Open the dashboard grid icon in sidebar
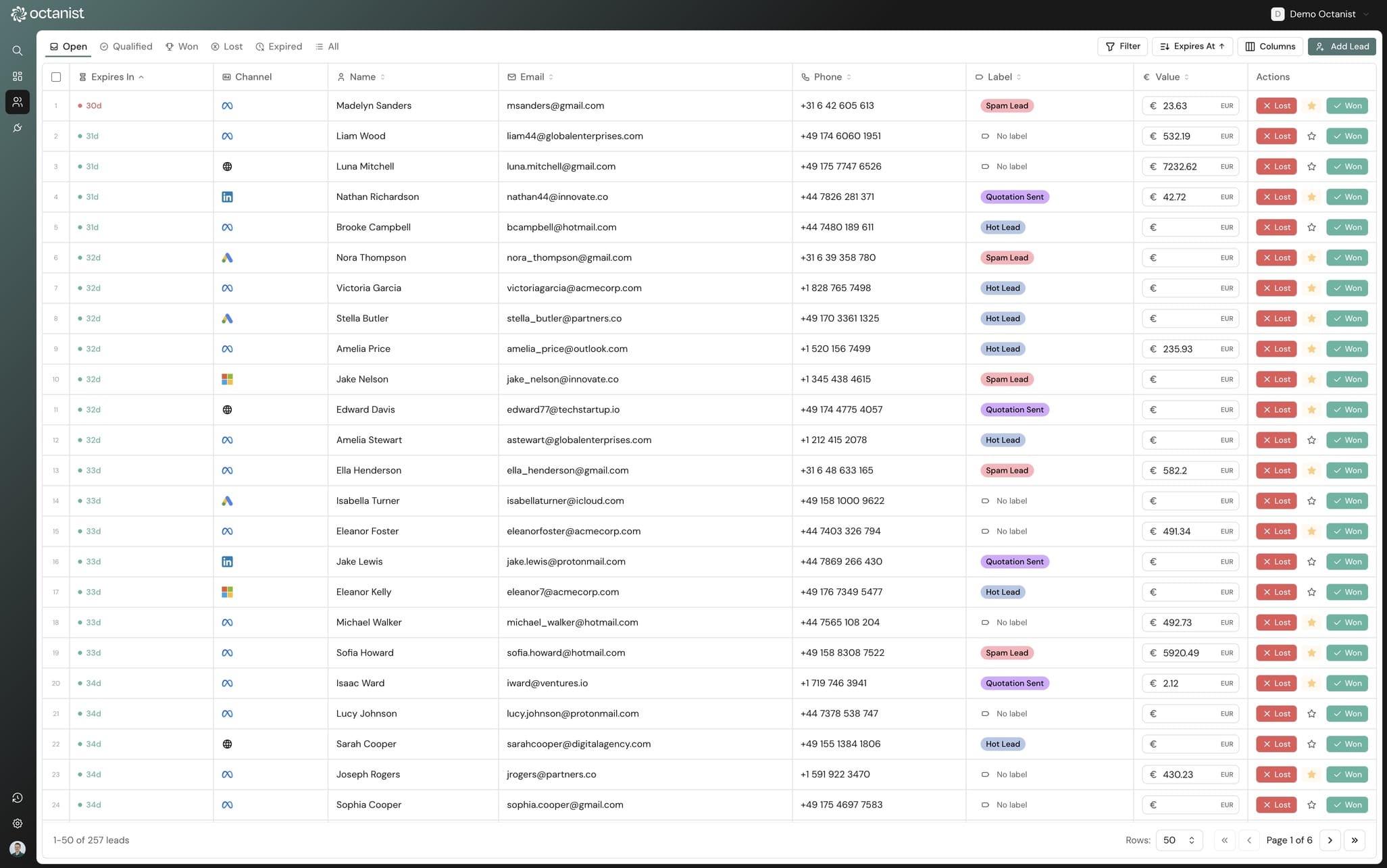 (x=18, y=76)
